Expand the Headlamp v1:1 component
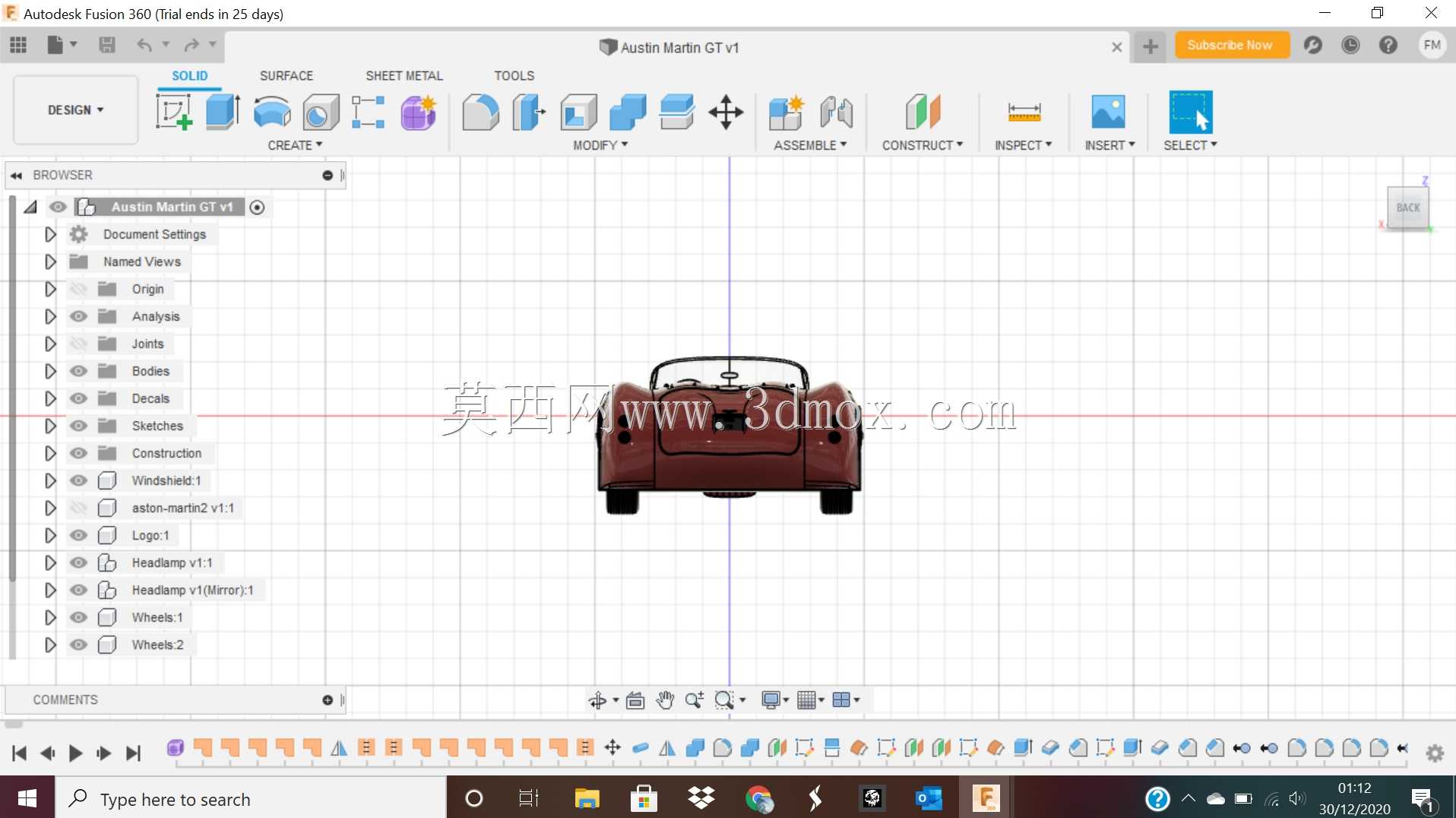 (50, 563)
